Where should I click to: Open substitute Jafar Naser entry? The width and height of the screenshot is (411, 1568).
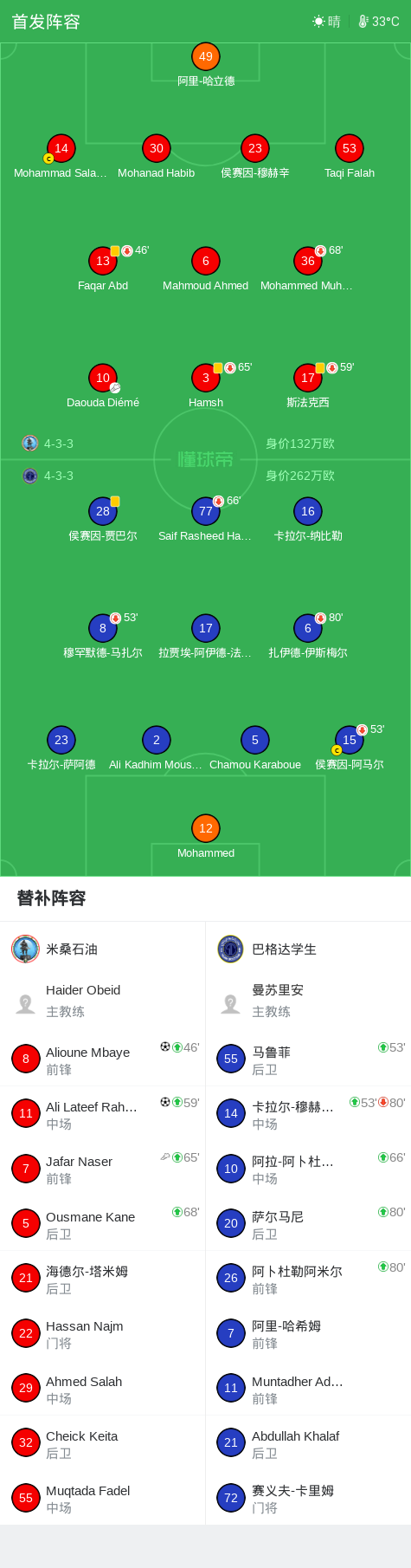tap(103, 1169)
